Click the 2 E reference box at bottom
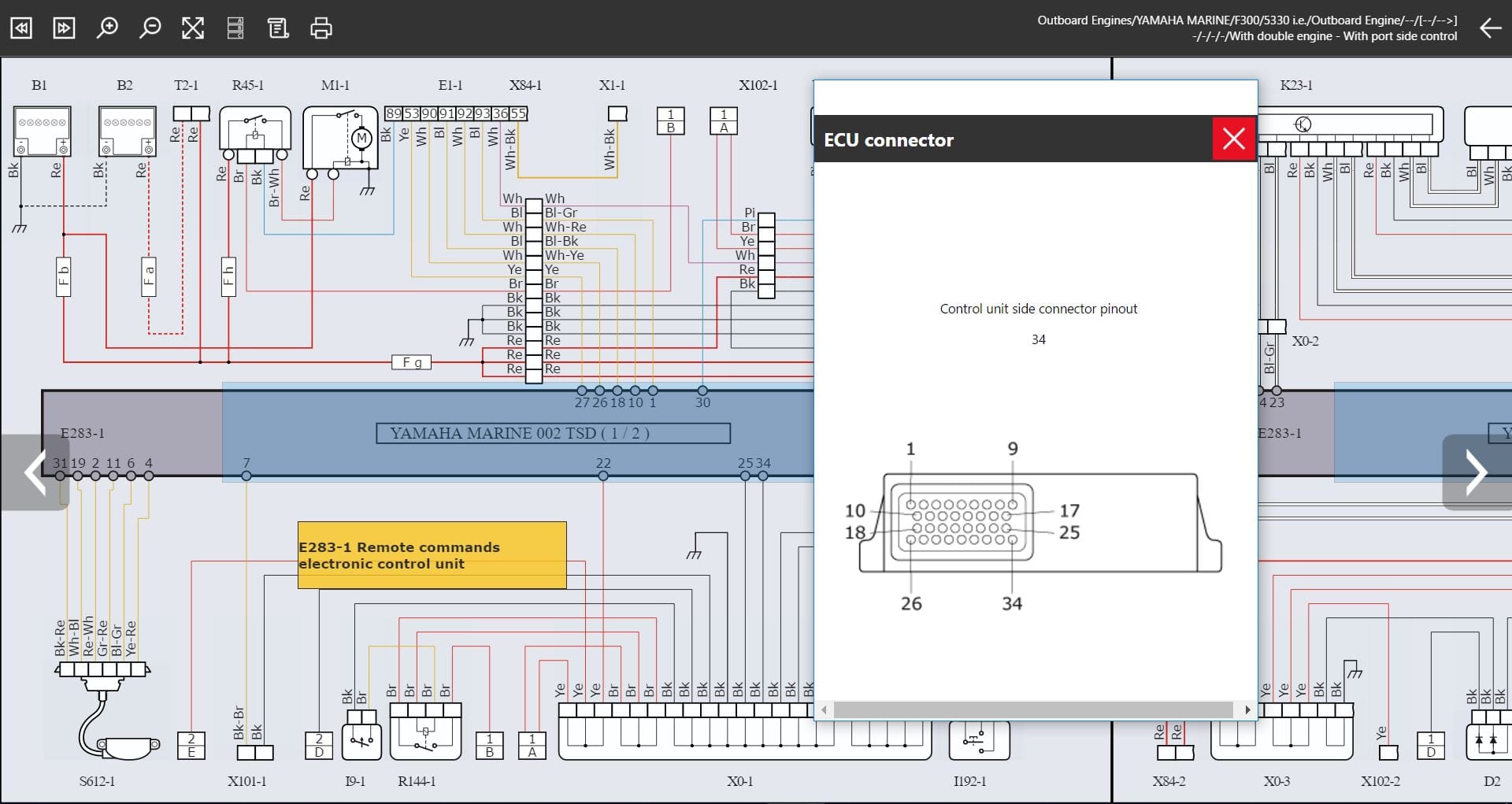The width and height of the screenshot is (1512, 804). tap(191, 746)
